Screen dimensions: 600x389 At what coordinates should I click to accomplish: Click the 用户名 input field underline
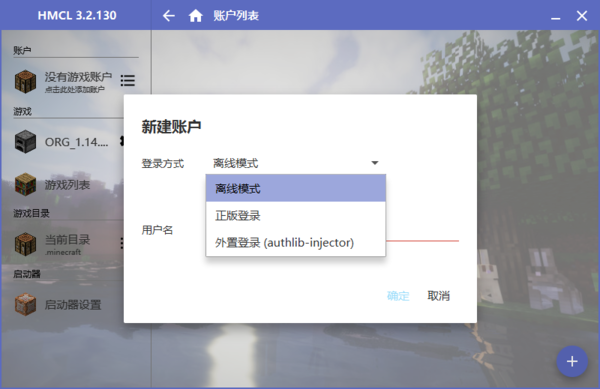click(422, 241)
